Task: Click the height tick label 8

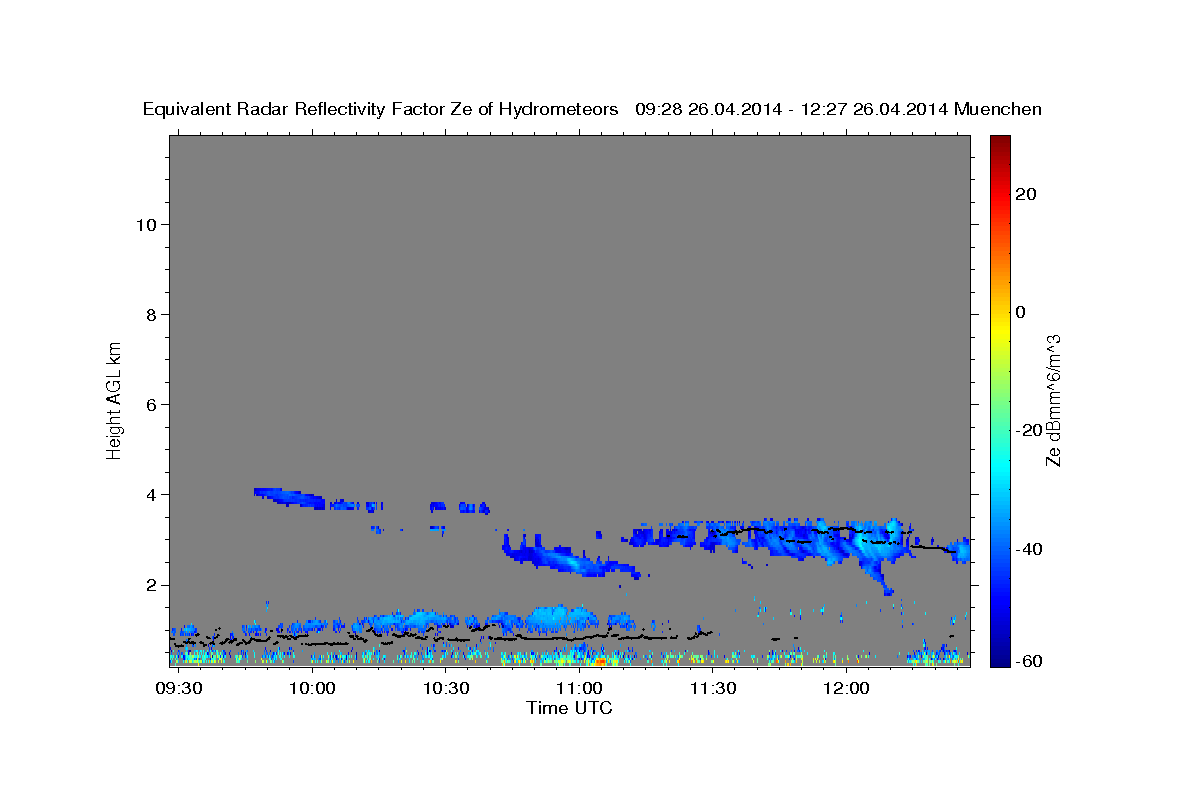Action: click(x=152, y=314)
